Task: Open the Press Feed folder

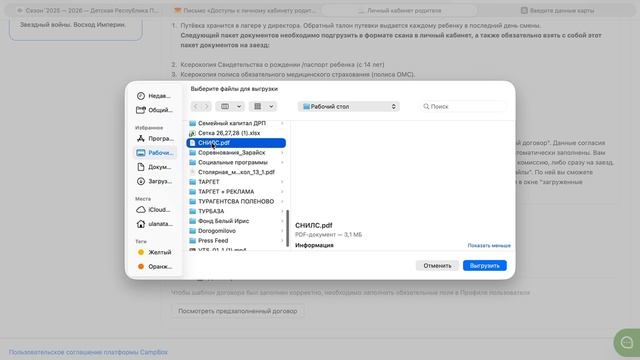Action: (236, 241)
